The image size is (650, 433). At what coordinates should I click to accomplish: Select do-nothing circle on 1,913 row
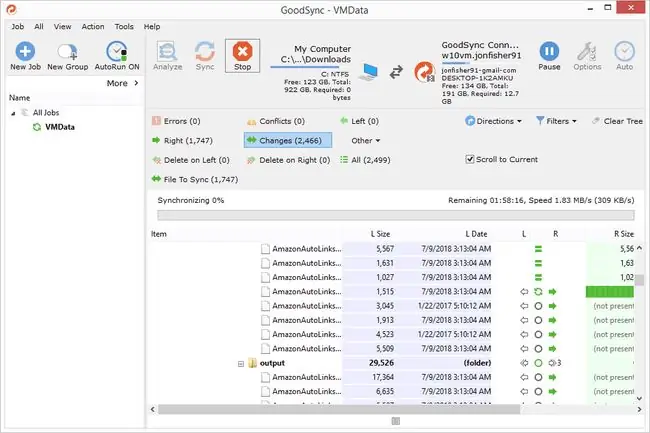538,320
